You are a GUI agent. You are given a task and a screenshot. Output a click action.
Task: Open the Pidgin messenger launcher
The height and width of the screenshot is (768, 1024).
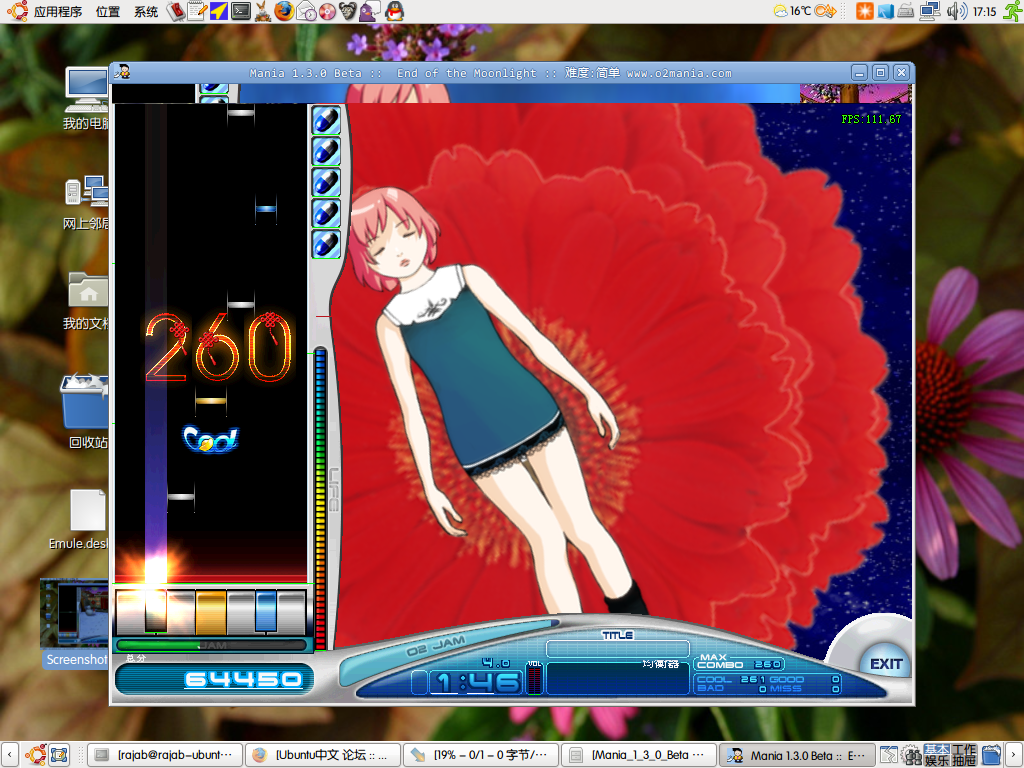point(370,11)
